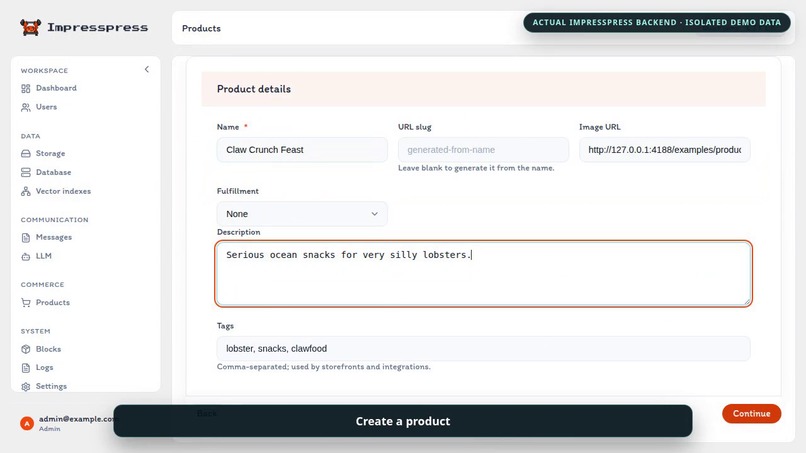Viewport: 806px width, 453px height.
Task: Collapse the sidebar with the chevron
Action: click(x=146, y=69)
